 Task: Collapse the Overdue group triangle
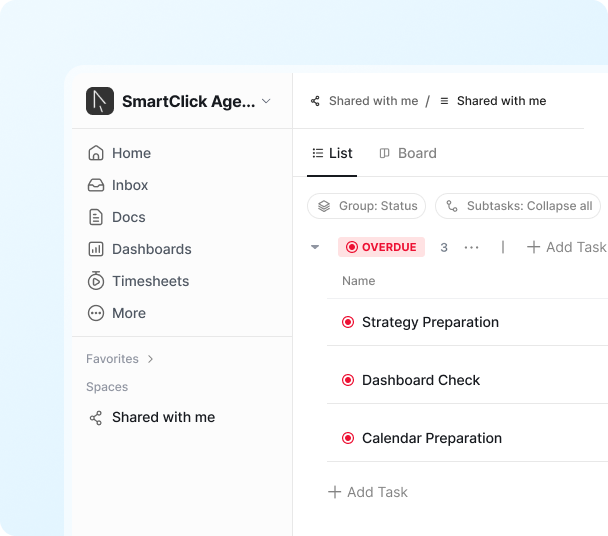[315, 247]
